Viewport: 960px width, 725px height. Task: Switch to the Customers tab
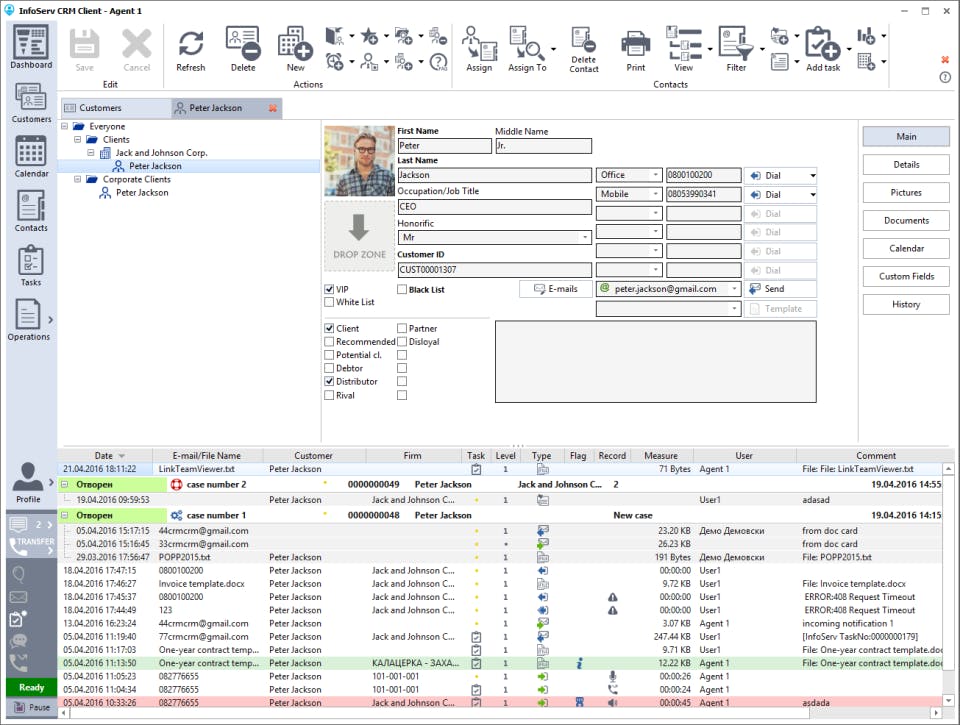(114, 108)
